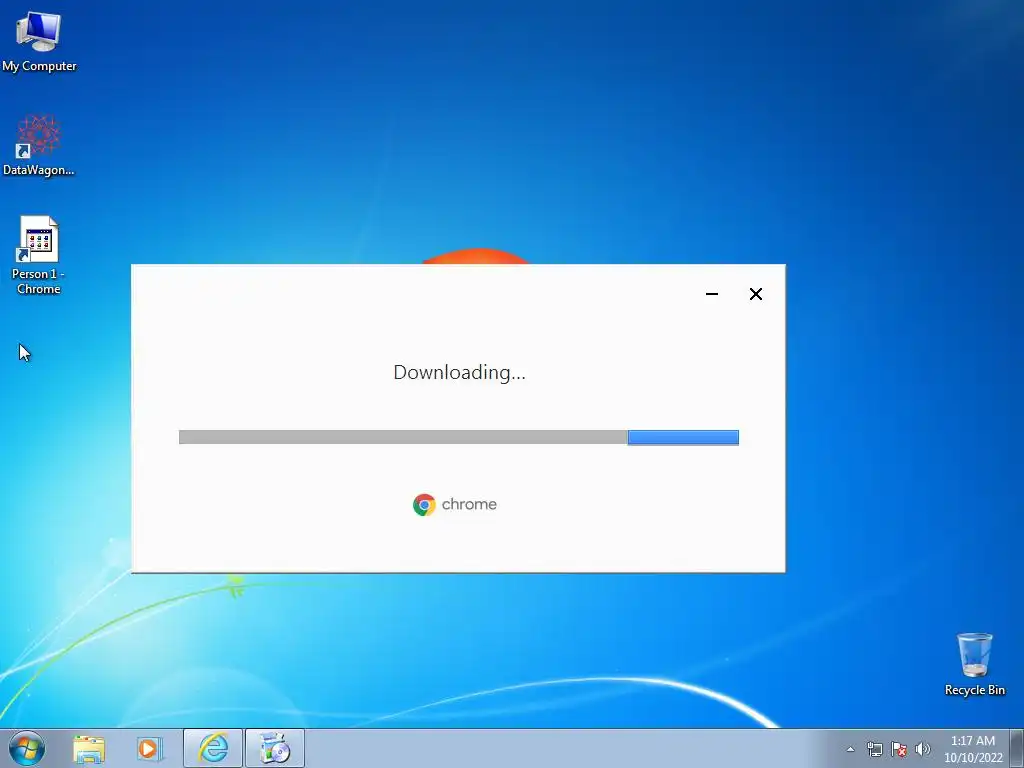Close the Chrome installer dialog
The width and height of the screenshot is (1024, 768).
[x=756, y=294]
